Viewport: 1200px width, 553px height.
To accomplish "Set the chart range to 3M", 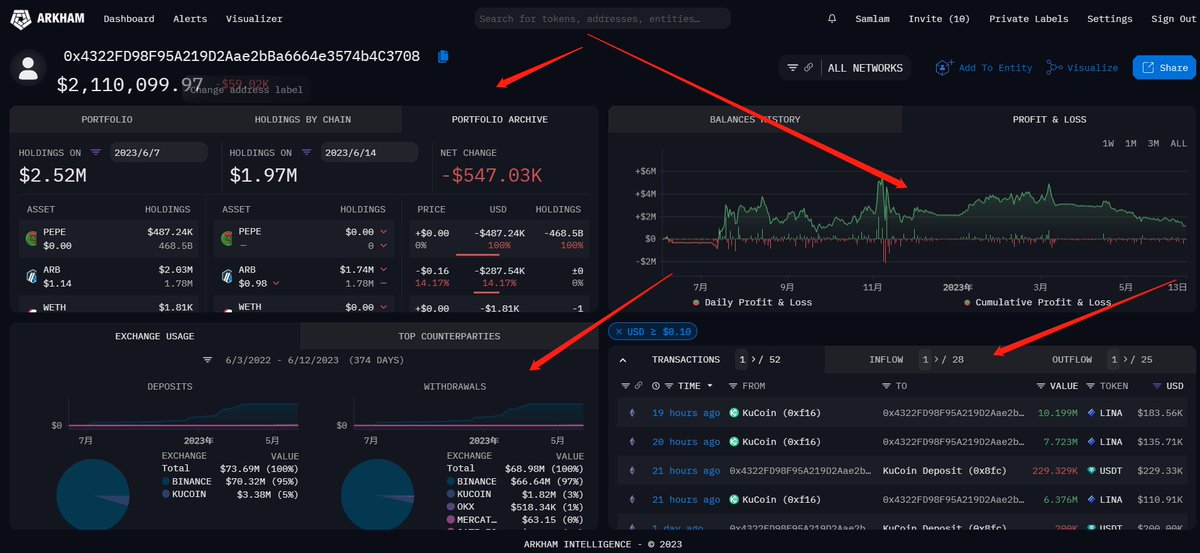I will pos(1153,144).
